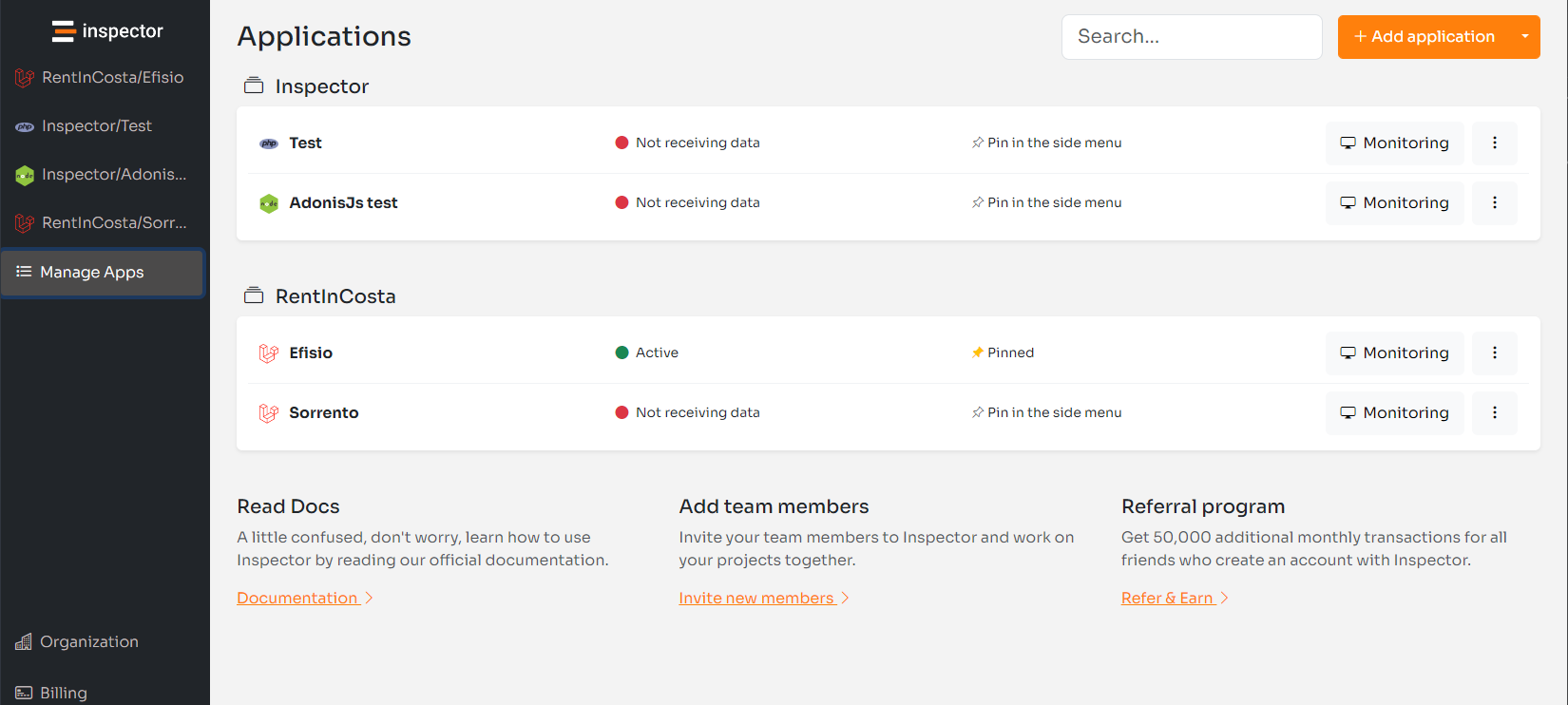Pin Sorrento in the side menu
Image resolution: width=1568 pixels, height=705 pixels.
(x=1046, y=412)
